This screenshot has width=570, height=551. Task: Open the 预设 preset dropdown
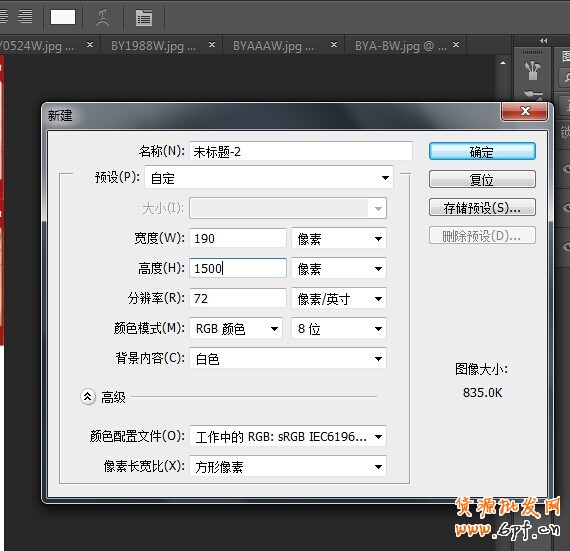pyautogui.click(x=269, y=177)
